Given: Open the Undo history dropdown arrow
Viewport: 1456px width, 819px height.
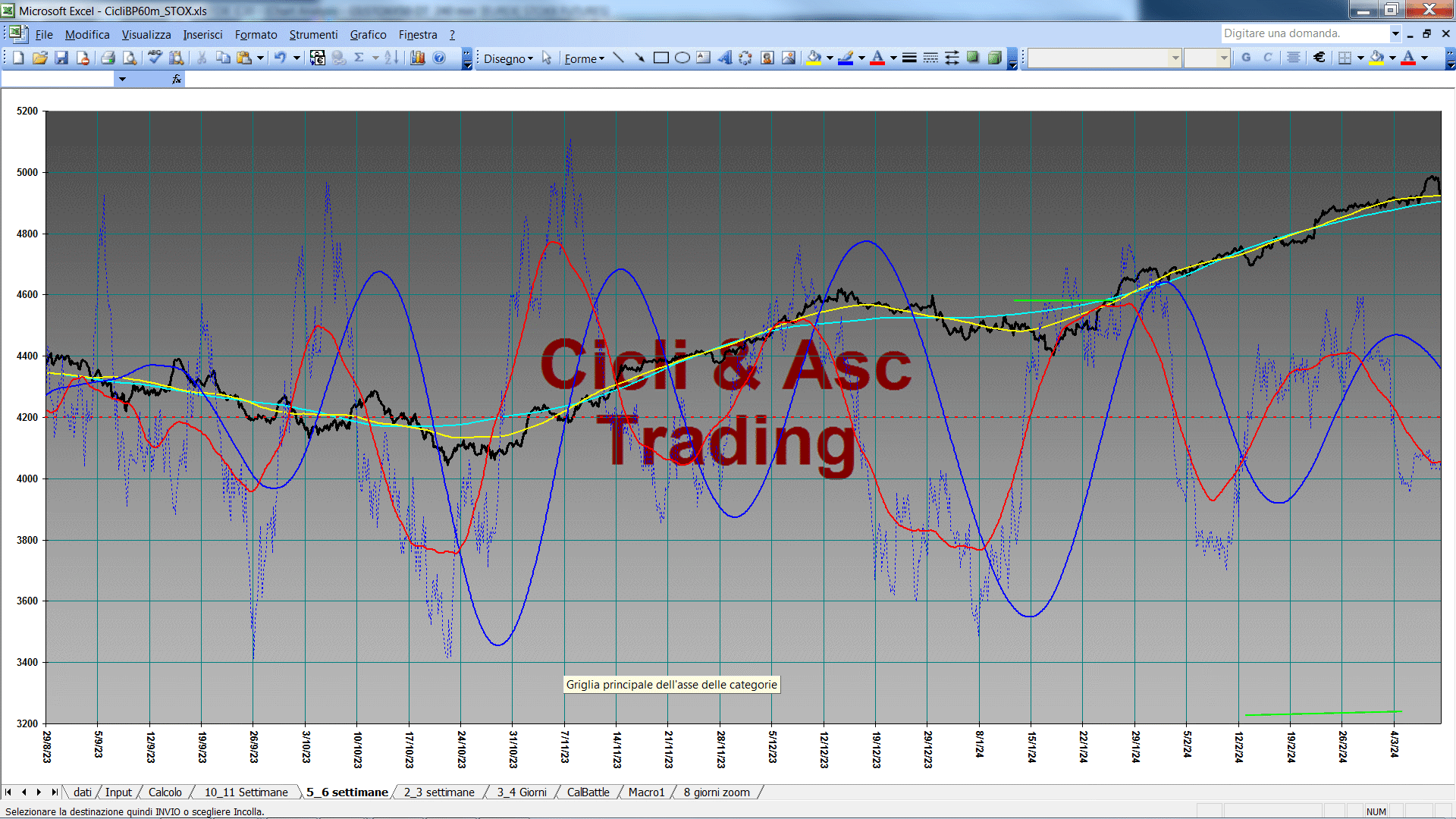Looking at the screenshot, I should pyautogui.click(x=297, y=58).
